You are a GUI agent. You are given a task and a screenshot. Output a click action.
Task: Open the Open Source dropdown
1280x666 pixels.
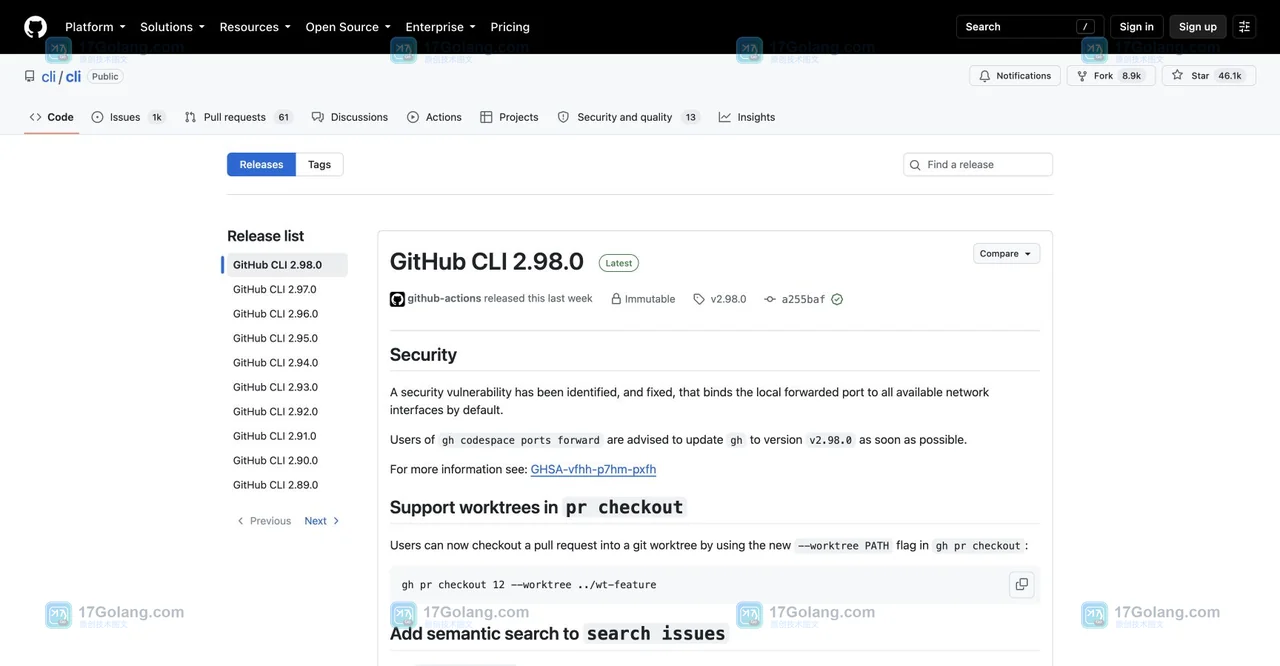[x=348, y=27]
